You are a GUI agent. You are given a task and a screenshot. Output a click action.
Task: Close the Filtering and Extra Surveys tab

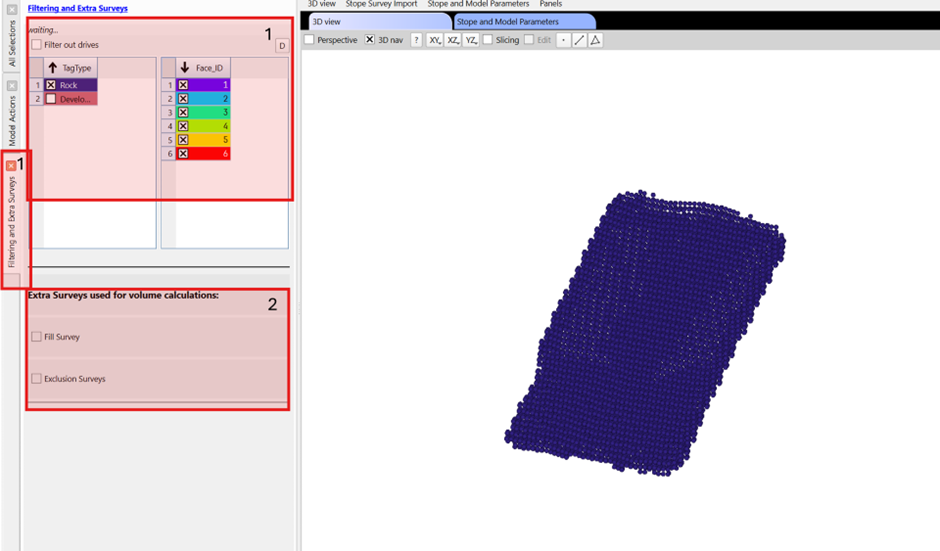coord(11,165)
